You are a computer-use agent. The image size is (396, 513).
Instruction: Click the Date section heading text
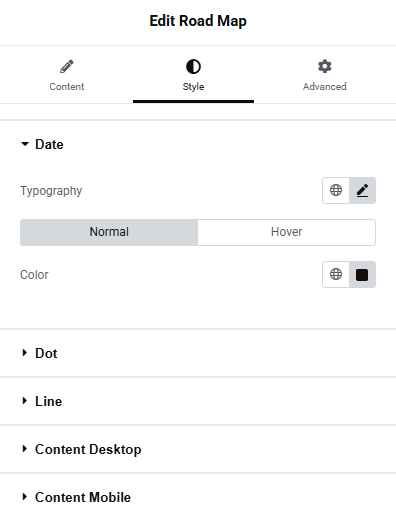coord(49,144)
